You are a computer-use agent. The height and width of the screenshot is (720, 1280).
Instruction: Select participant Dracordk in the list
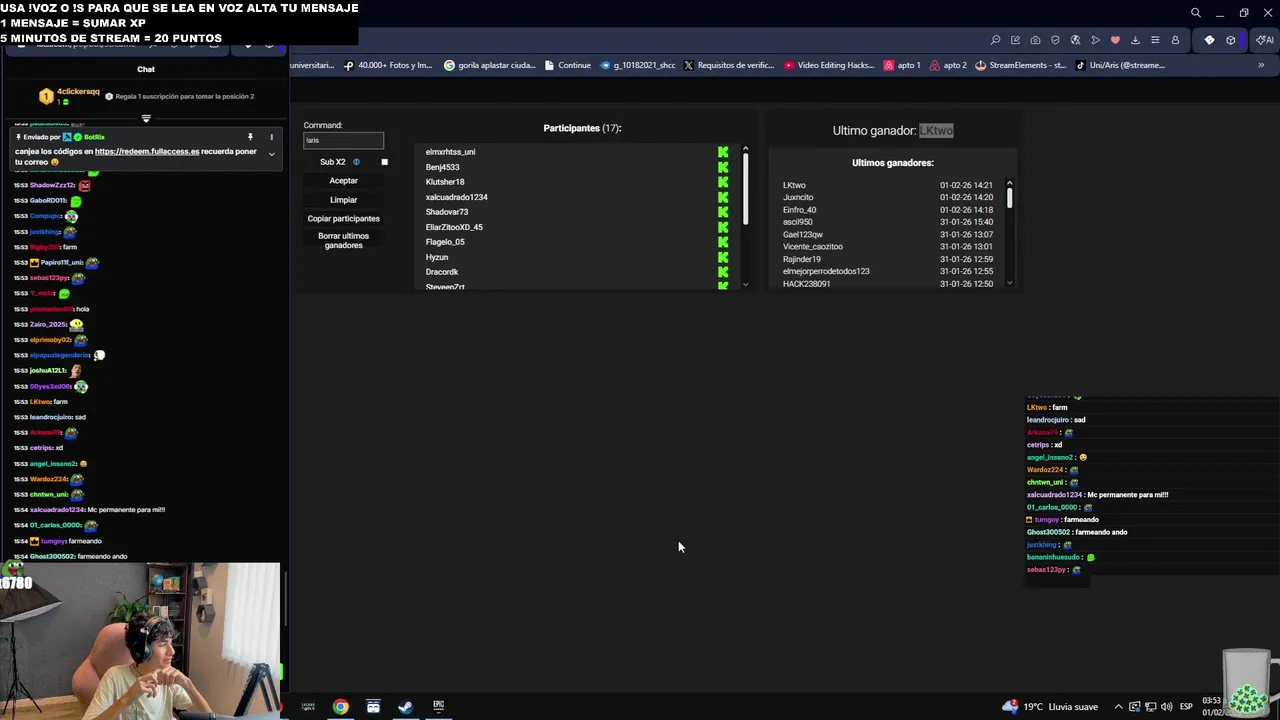(442, 272)
